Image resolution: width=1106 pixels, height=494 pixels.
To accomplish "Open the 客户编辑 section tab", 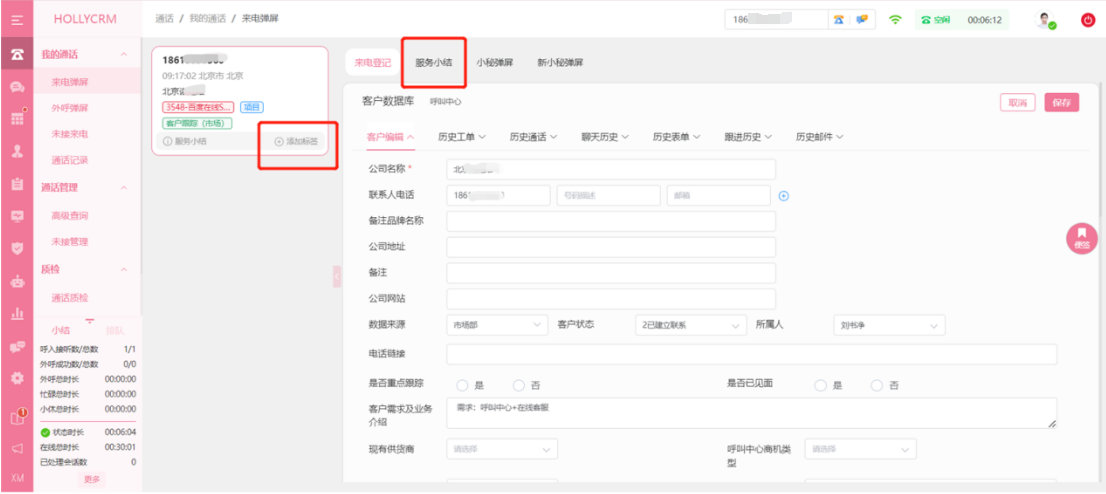I will 390,137.
